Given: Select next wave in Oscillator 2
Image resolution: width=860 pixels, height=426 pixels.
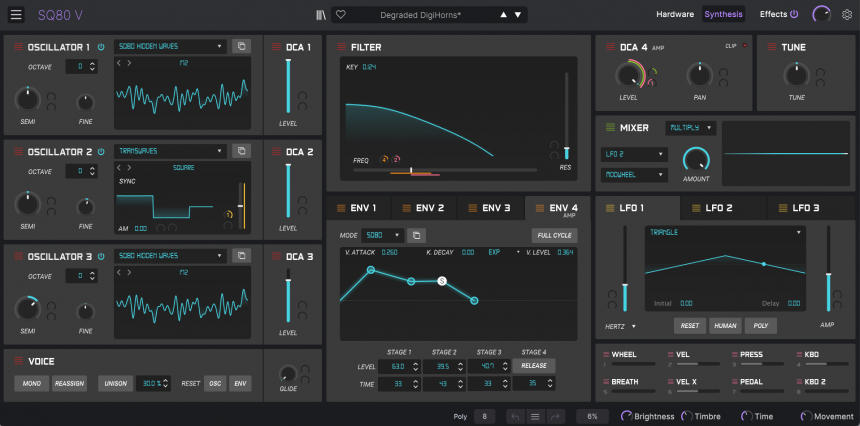Looking at the screenshot, I should [129, 167].
